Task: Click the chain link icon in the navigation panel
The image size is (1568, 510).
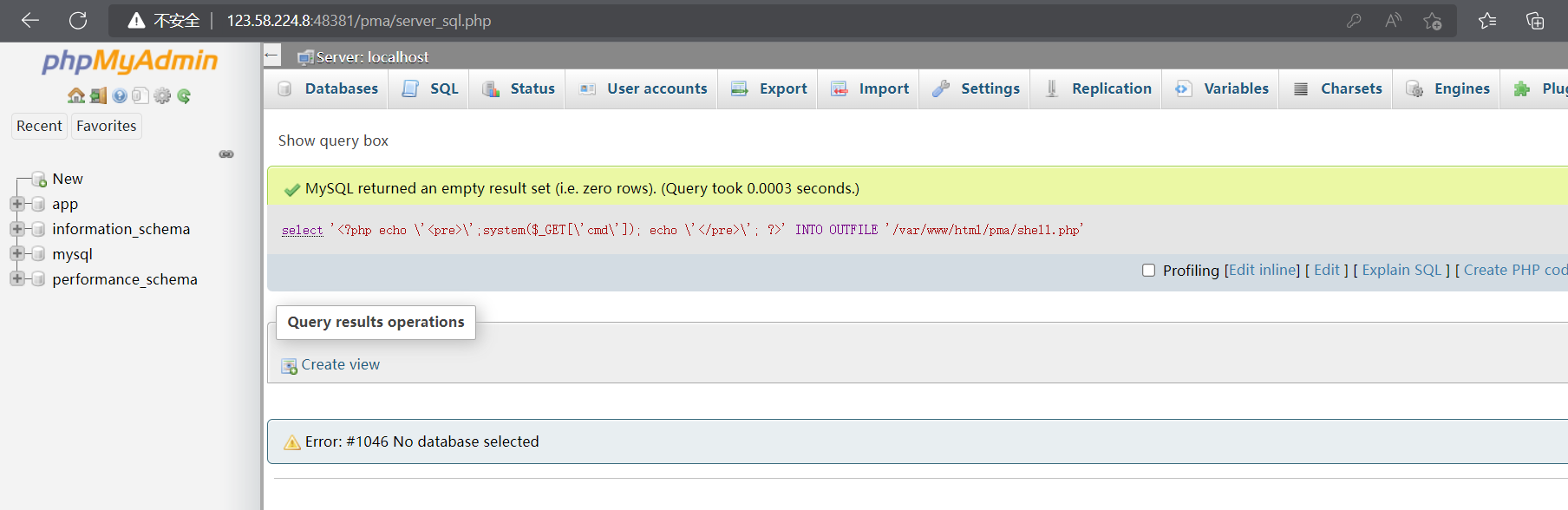Action: click(x=226, y=154)
